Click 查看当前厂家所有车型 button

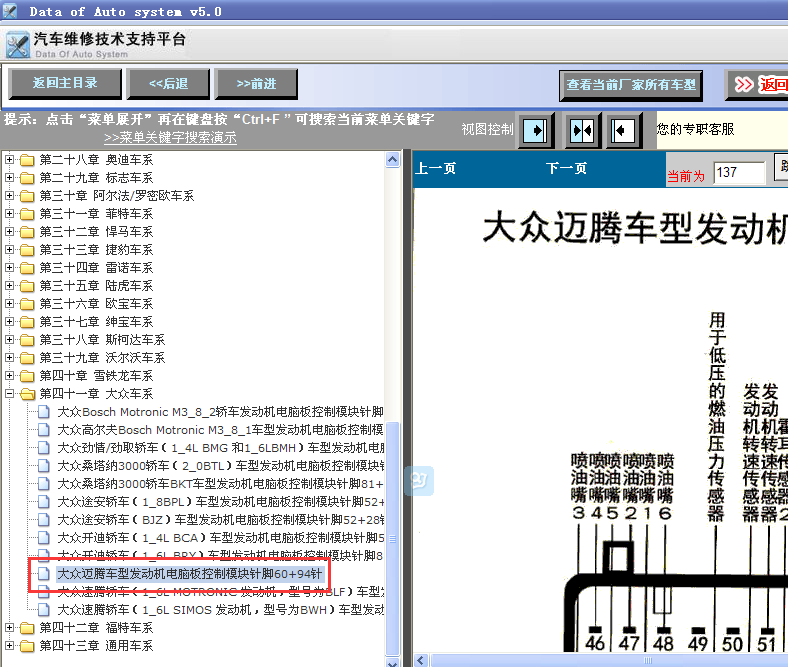point(631,85)
